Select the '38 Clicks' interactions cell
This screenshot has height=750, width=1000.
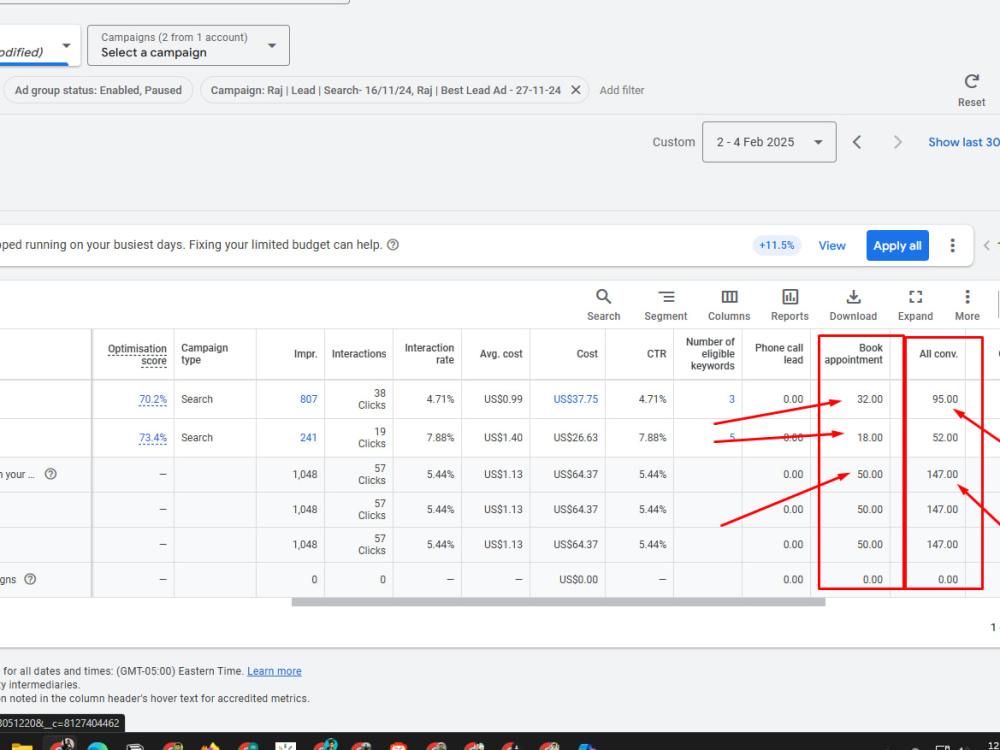[371, 399]
